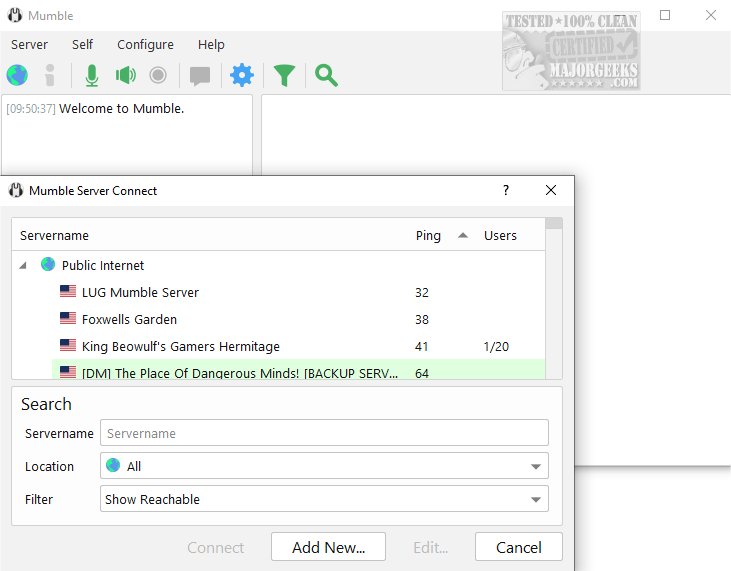Open the Help menu
The height and width of the screenshot is (571, 731).
click(x=211, y=45)
